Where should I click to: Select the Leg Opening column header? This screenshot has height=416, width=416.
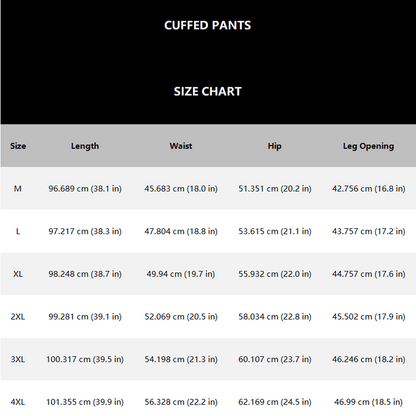coord(368,146)
